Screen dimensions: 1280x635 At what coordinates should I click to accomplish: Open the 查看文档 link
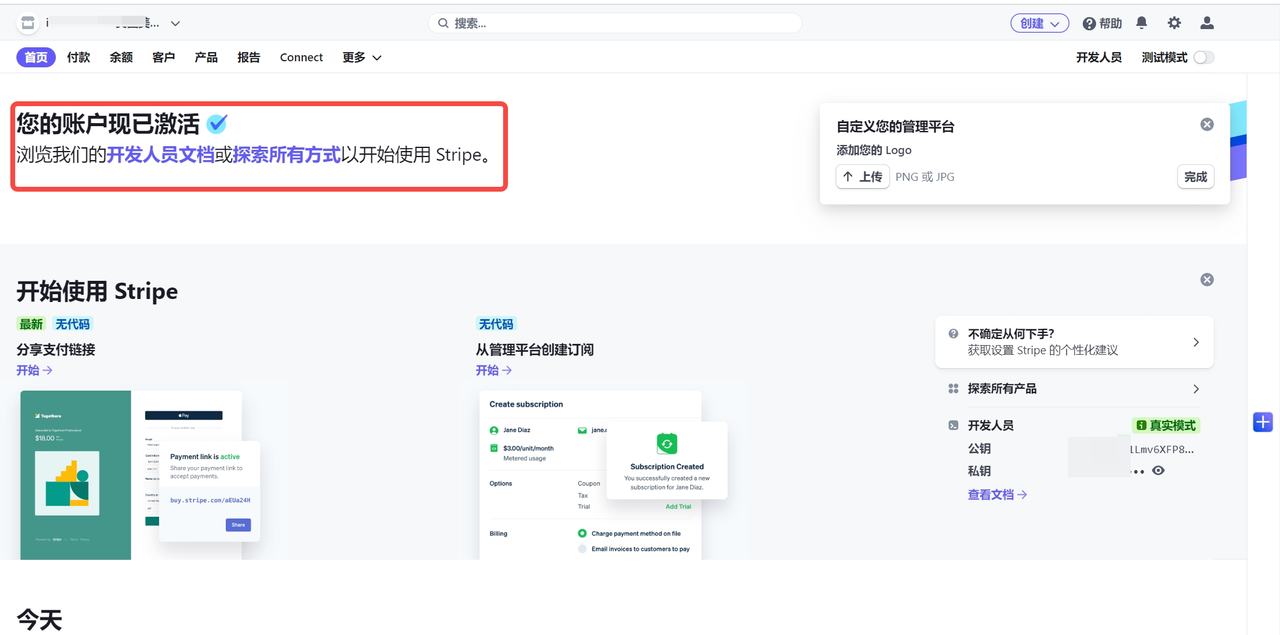997,495
